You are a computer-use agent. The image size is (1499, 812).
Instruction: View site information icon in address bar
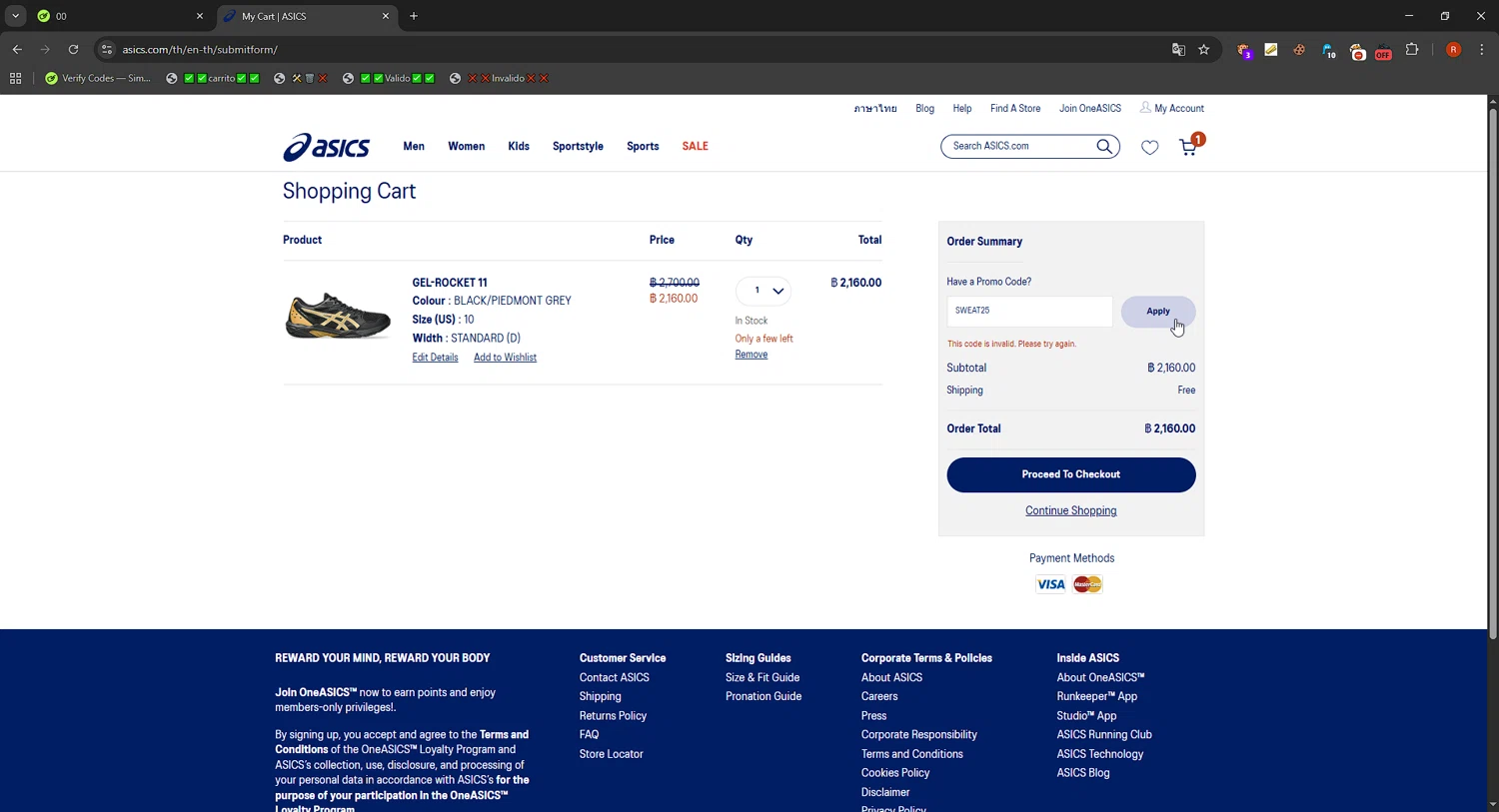tap(107, 49)
